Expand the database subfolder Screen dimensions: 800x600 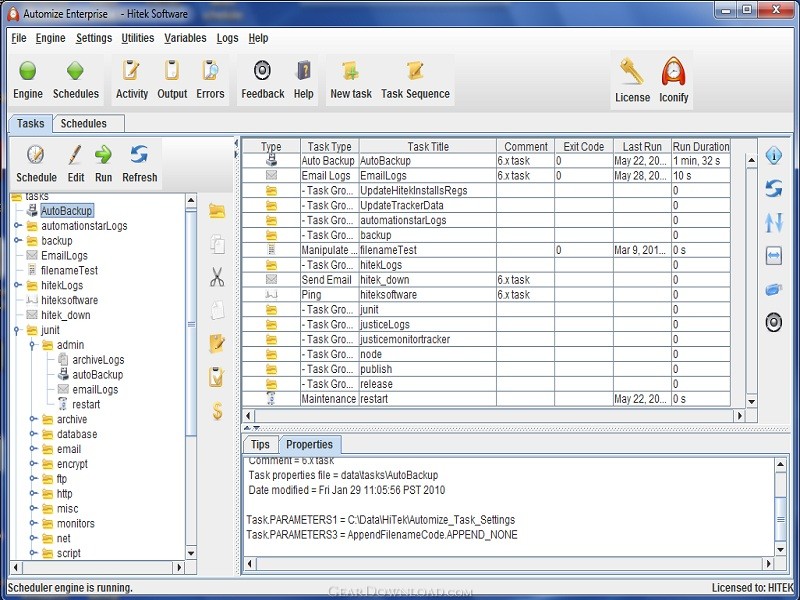(33, 434)
